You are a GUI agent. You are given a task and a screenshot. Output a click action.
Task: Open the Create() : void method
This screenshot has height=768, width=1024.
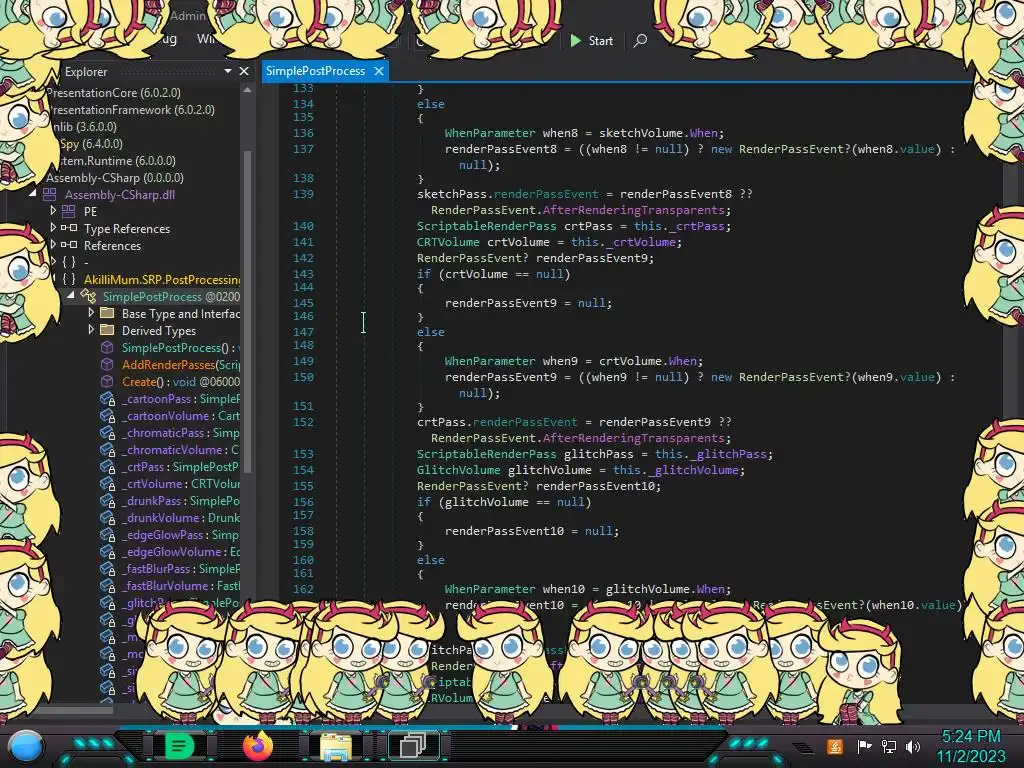tap(180, 382)
